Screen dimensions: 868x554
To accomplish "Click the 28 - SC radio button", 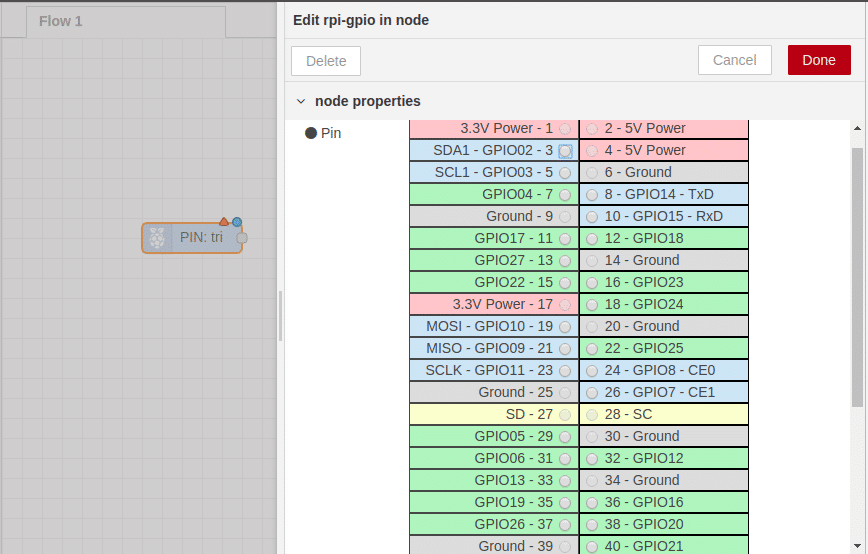I will click(x=592, y=415).
